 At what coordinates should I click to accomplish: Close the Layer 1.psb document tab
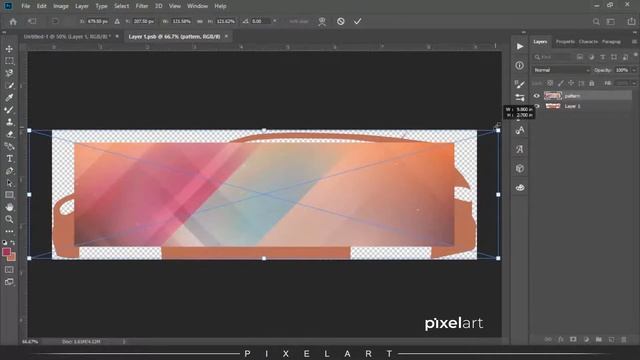tap(226, 36)
